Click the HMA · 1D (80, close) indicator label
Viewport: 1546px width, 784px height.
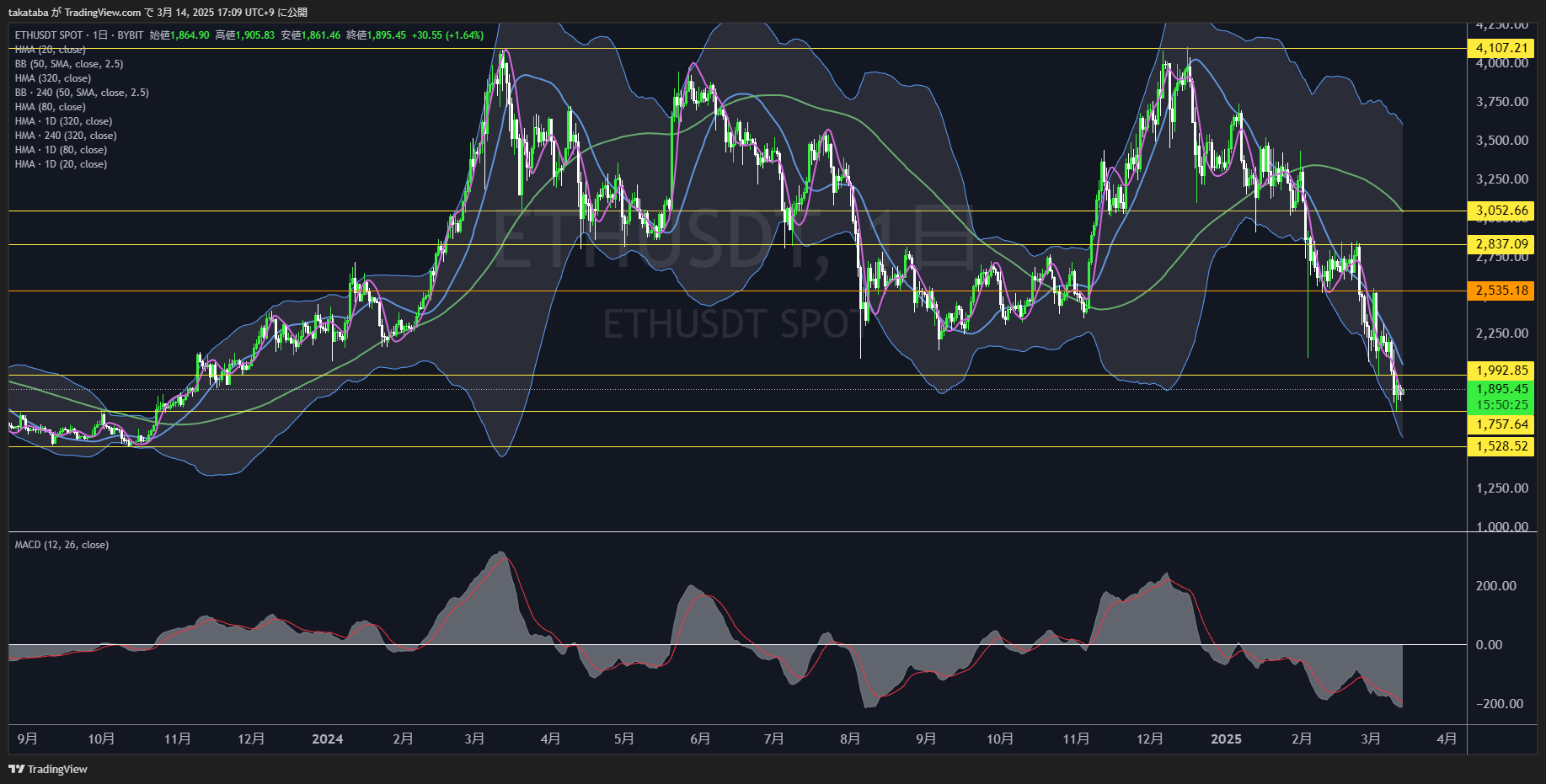point(61,150)
